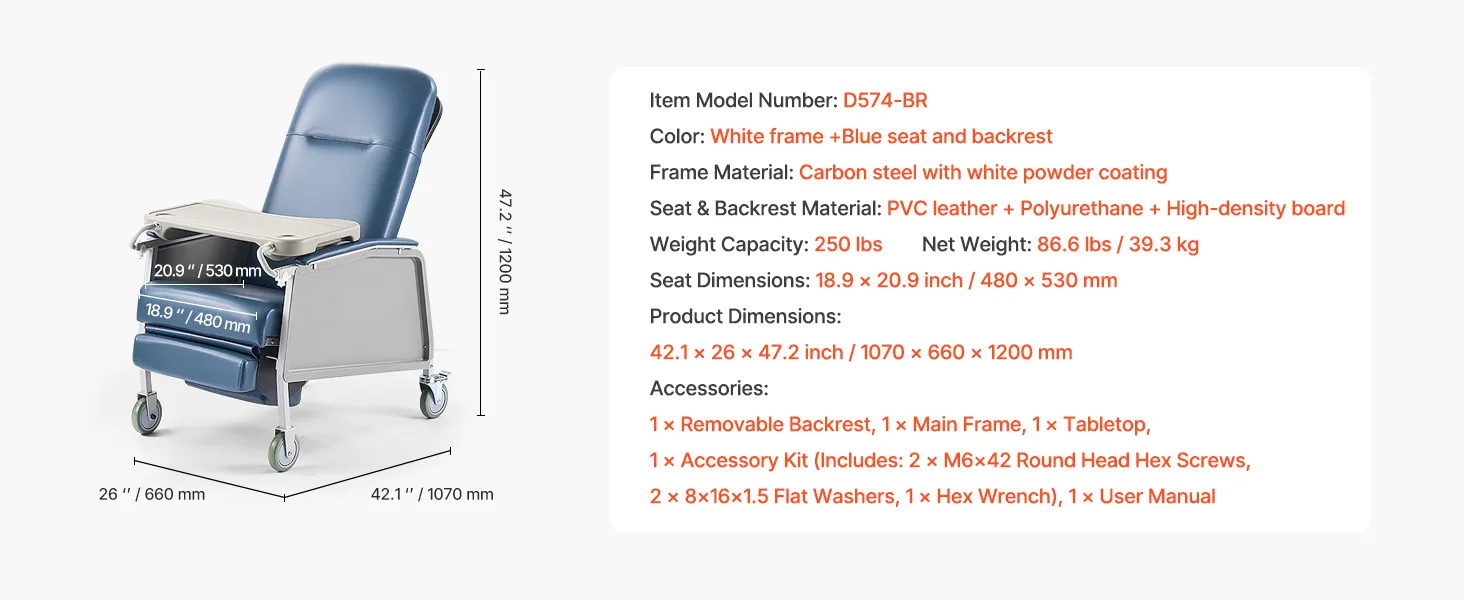Click the 1 × Accessory Kit line

click(950, 460)
